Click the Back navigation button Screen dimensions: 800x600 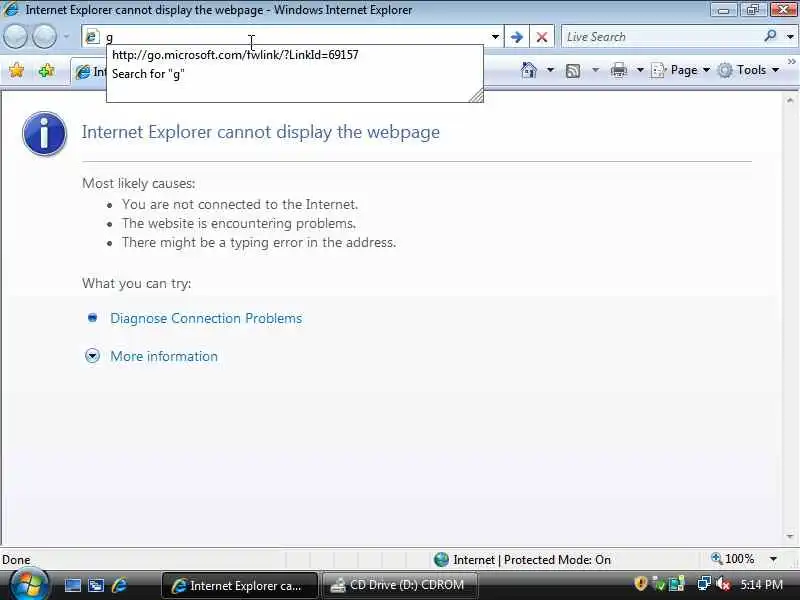pyautogui.click(x=15, y=37)
